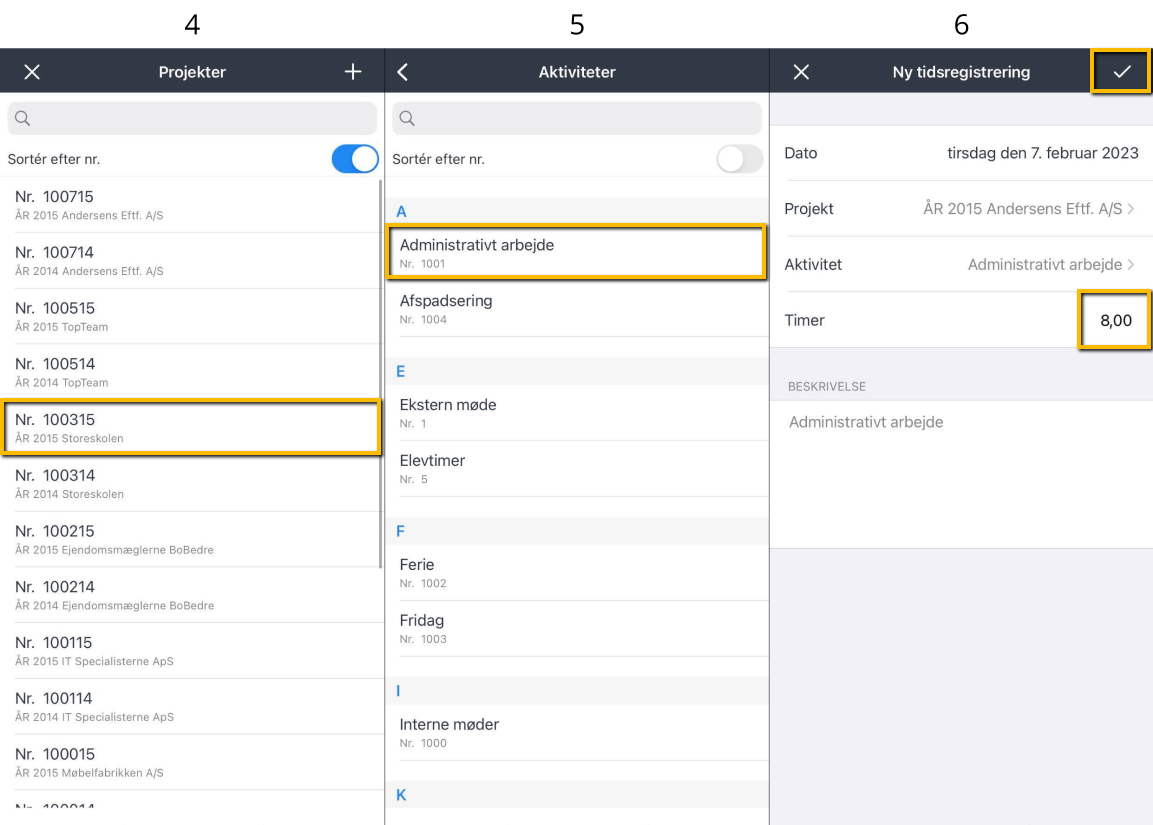Select the Afspadsering activity

click(576, 308)
